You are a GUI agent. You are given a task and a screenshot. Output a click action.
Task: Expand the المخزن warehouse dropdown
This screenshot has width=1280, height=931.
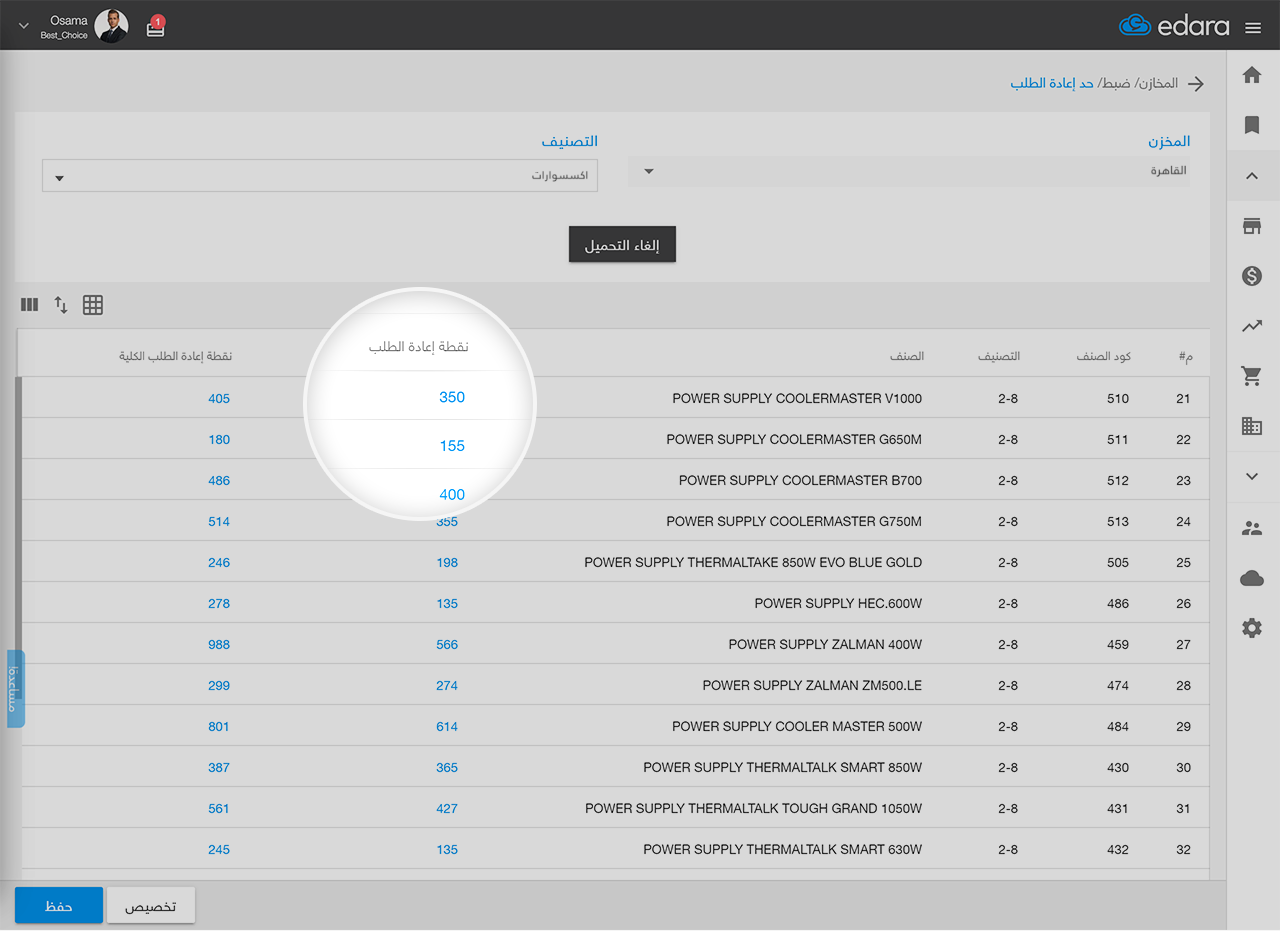pyautogui.click(x=908, y=171)
